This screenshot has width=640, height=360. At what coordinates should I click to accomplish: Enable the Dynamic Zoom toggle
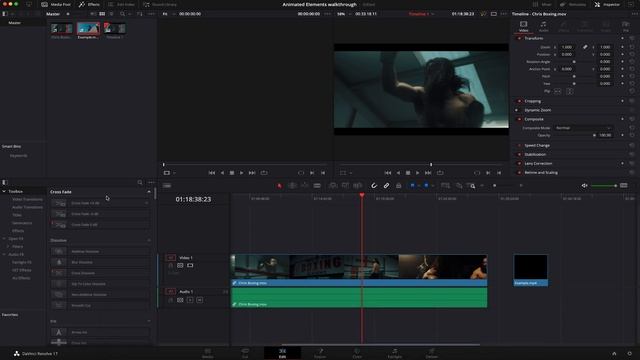[x=517, y=110]
